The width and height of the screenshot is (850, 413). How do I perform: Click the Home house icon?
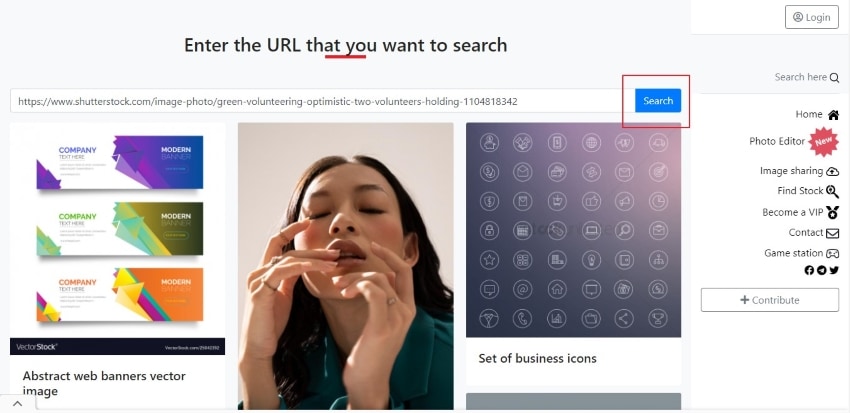click(x=833, y=115)
